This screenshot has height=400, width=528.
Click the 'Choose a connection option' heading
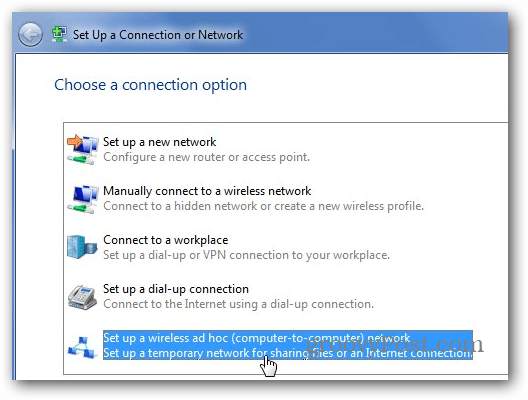click(151, 85)
